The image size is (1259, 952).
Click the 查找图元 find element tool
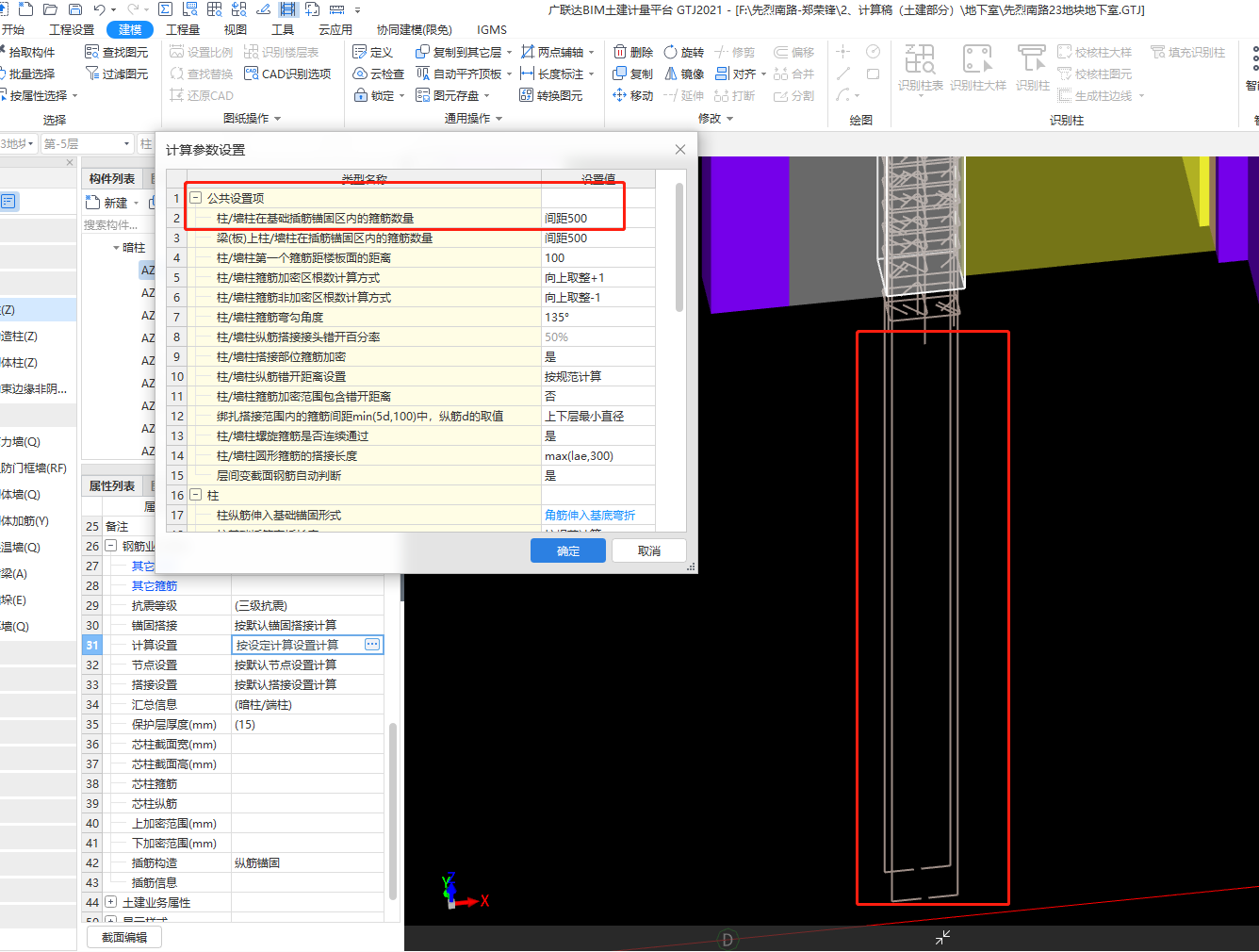coord(116,52)
